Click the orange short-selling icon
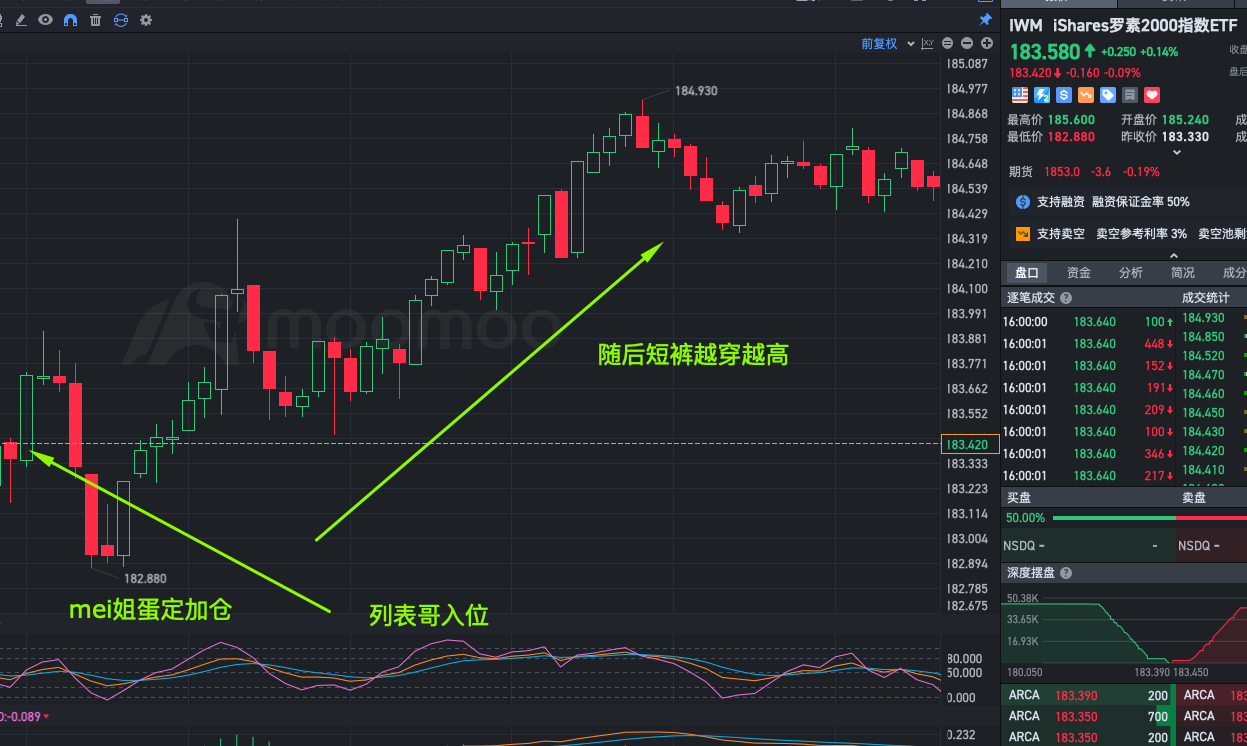The width and height of the screenshot is (1247, 746). pos(1086,95)
